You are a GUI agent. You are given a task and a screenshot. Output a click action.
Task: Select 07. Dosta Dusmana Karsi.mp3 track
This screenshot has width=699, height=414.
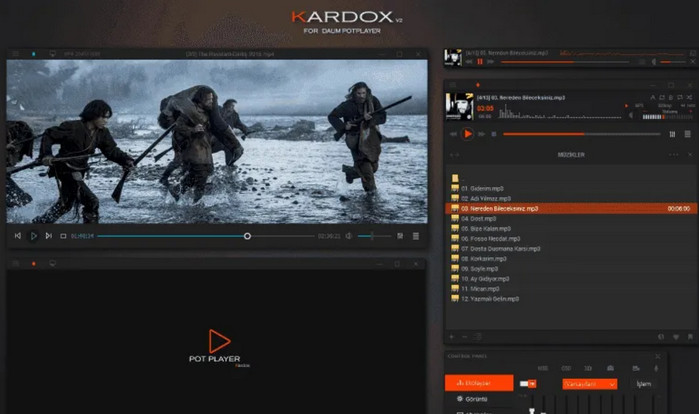tap(571, 249)
